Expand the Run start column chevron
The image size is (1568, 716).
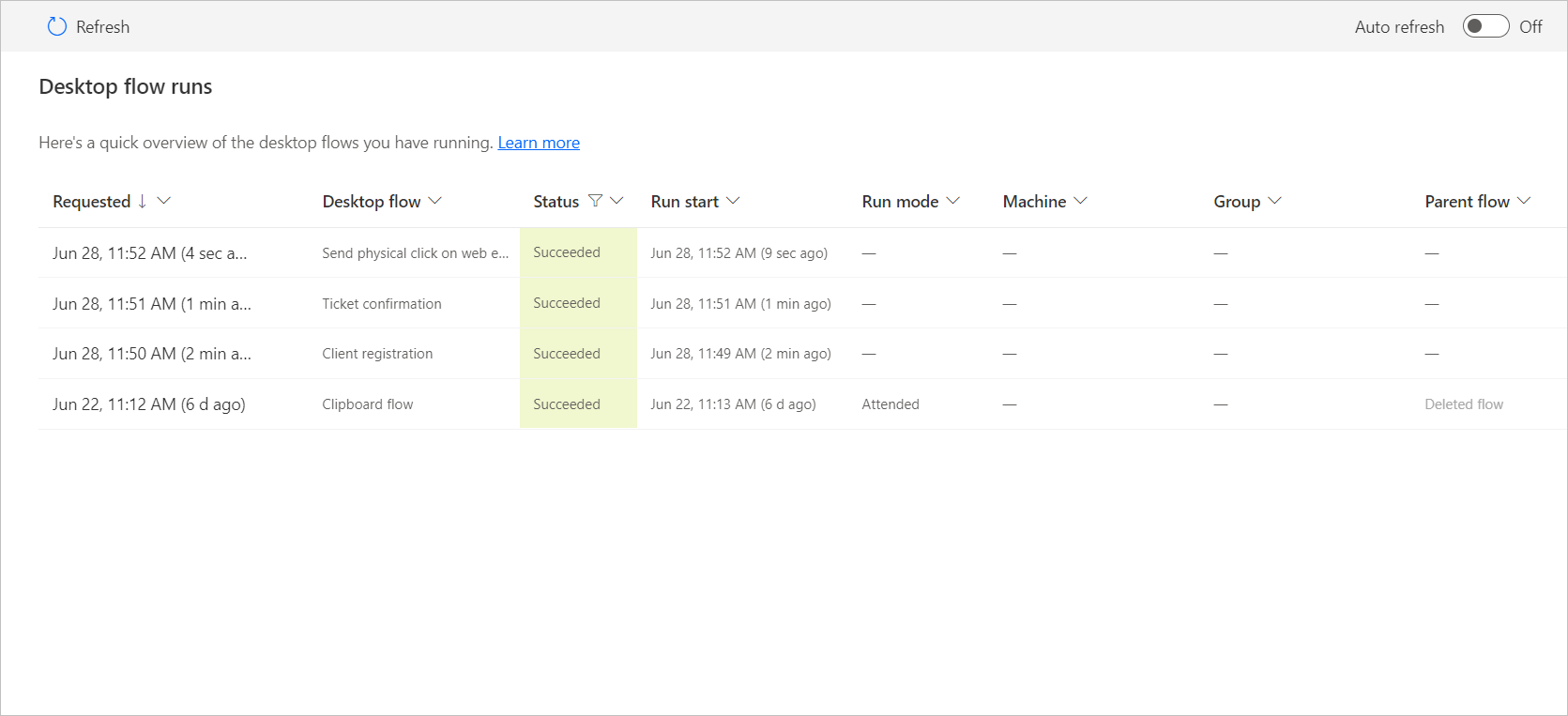pyautogui.click(x=733, y=201)
